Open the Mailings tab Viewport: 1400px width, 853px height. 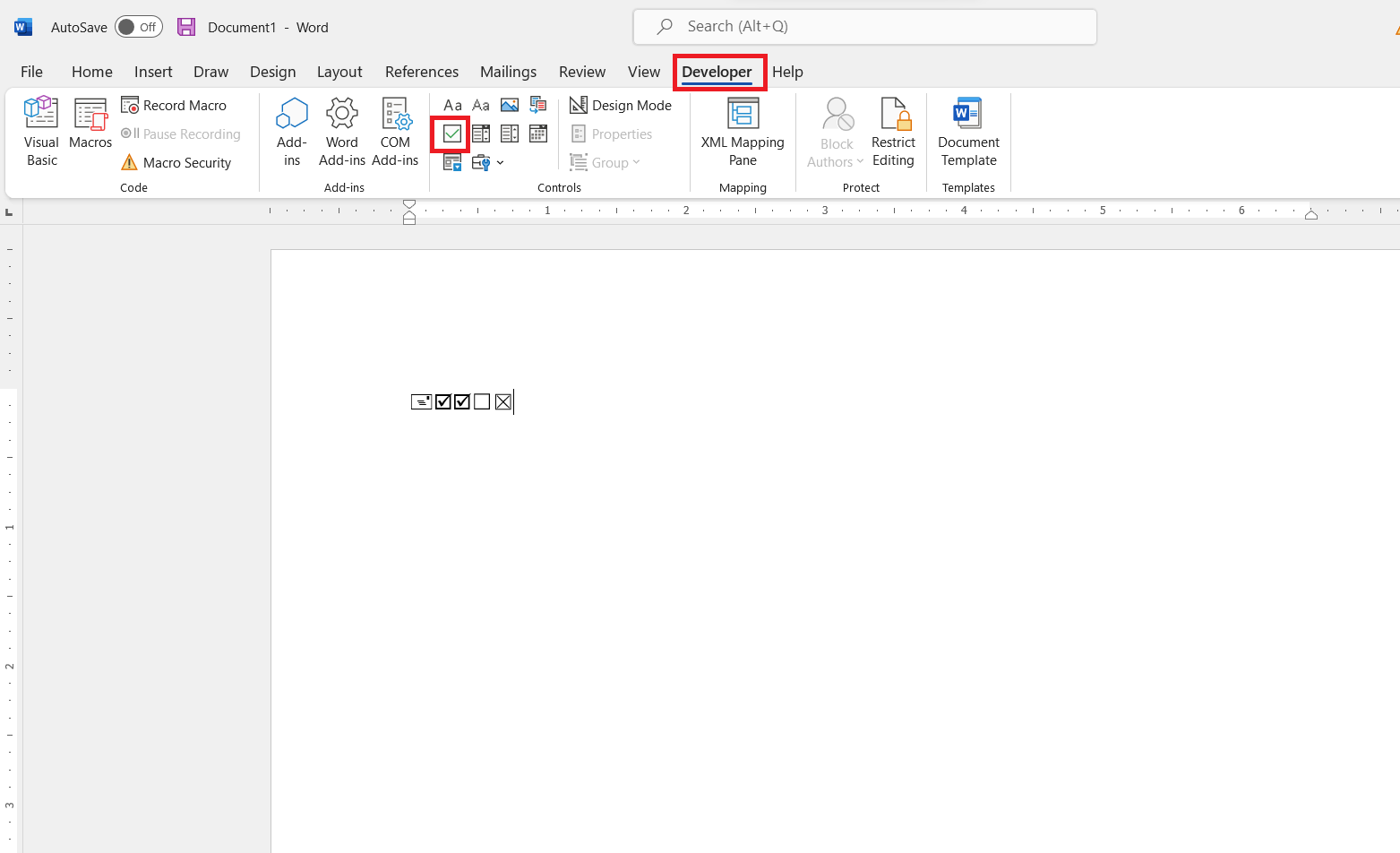click(509, 72)
